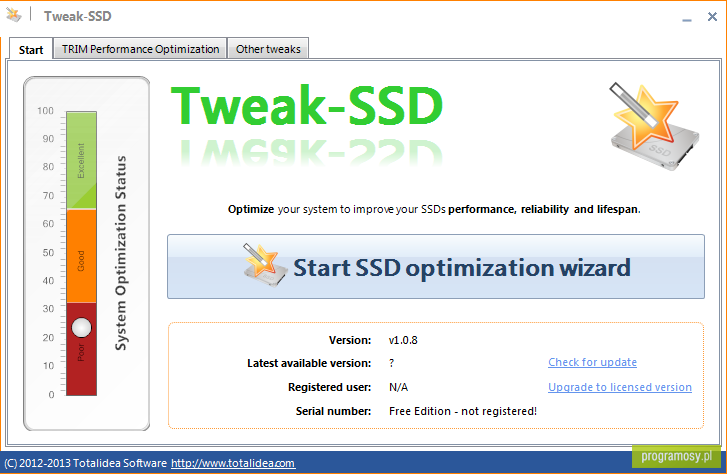Click the Tweak-SSD title bar app icon
Screen dimensions: 727x474
coord(13,15)
